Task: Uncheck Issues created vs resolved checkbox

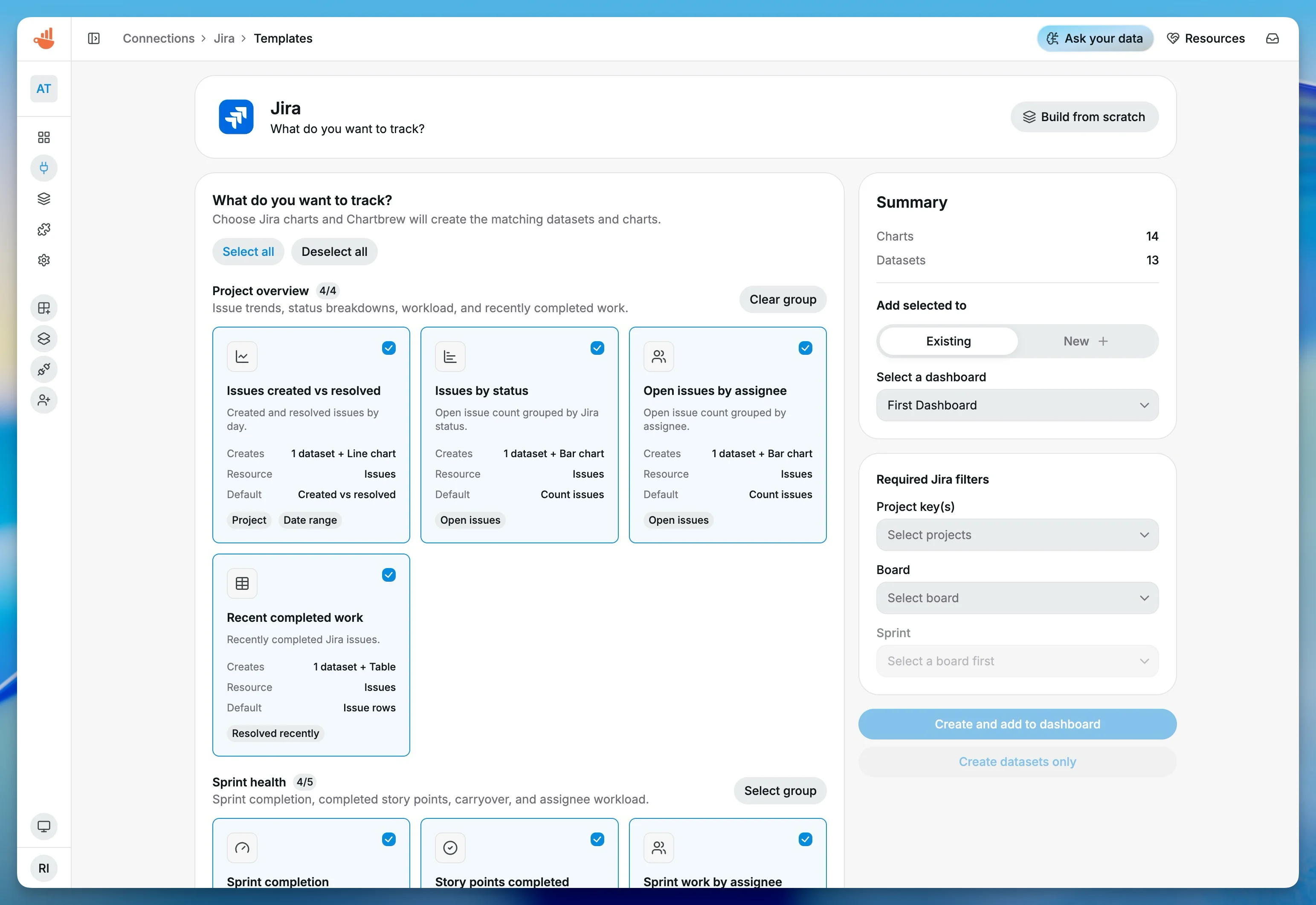Action: point(388,348)
